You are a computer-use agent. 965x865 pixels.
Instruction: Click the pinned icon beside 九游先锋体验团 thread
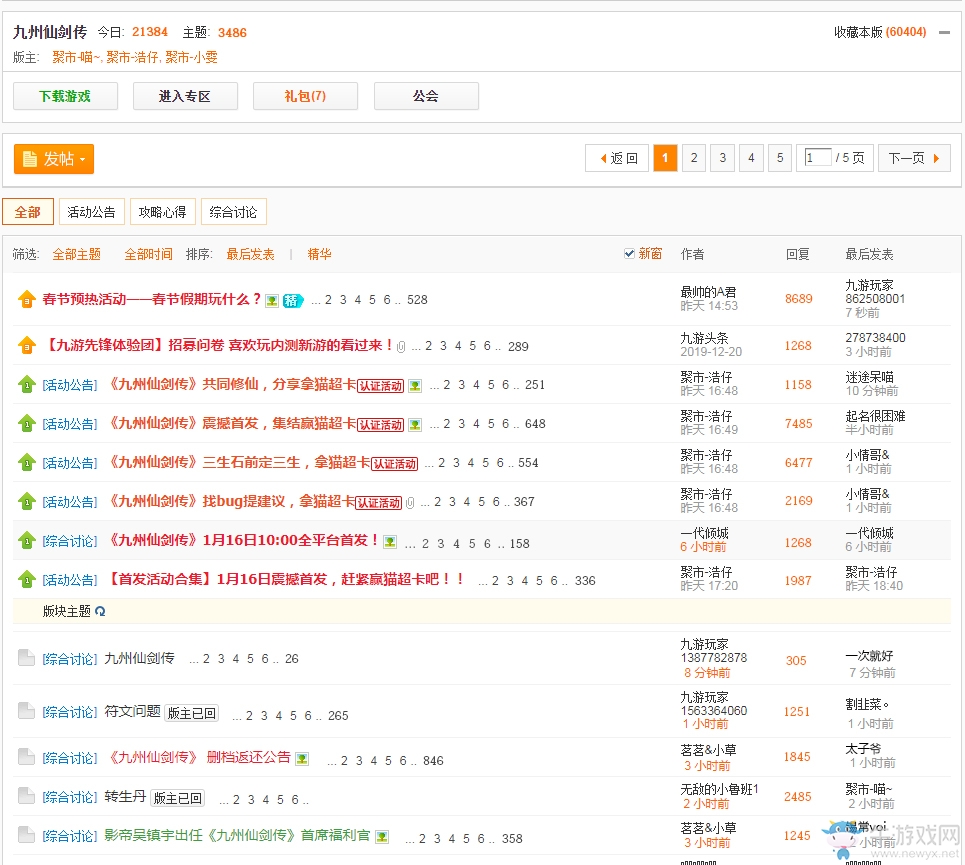(26, 346)
